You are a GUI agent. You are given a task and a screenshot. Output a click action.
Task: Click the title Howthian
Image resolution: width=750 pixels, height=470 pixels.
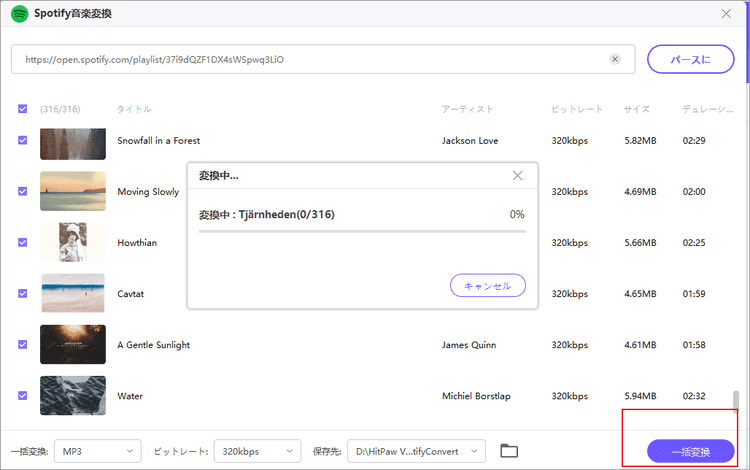click(x=137, y=243)
